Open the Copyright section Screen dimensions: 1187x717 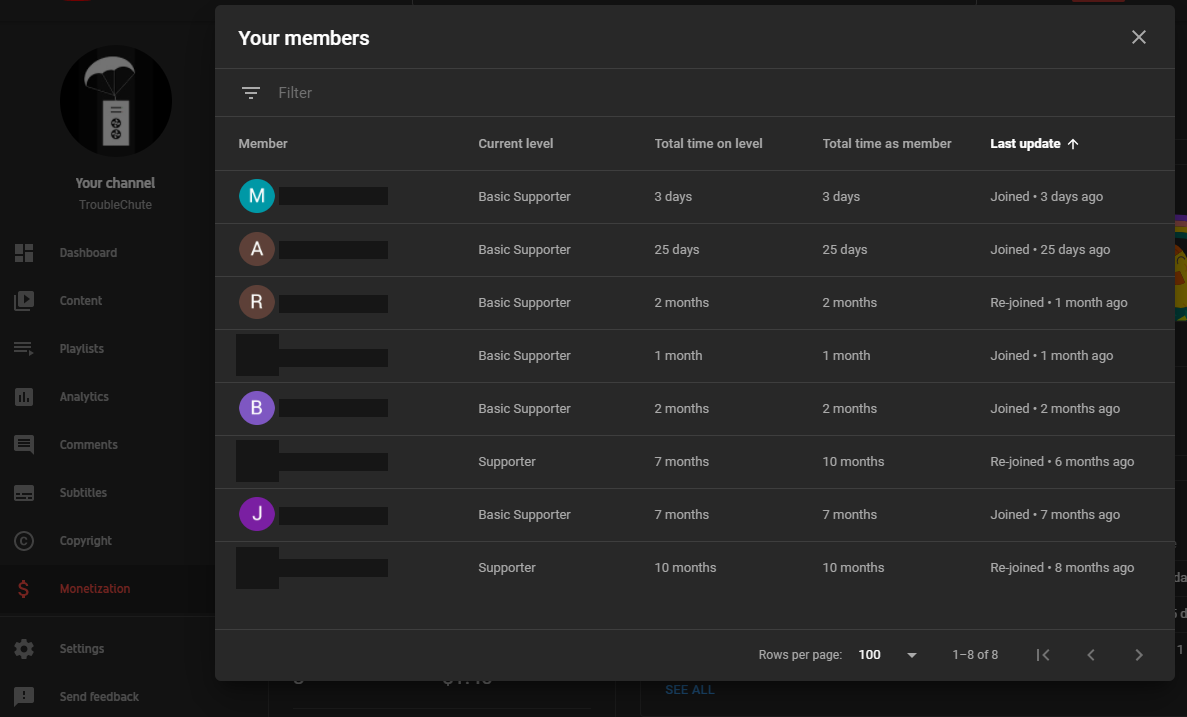click(x=88, y=540)
